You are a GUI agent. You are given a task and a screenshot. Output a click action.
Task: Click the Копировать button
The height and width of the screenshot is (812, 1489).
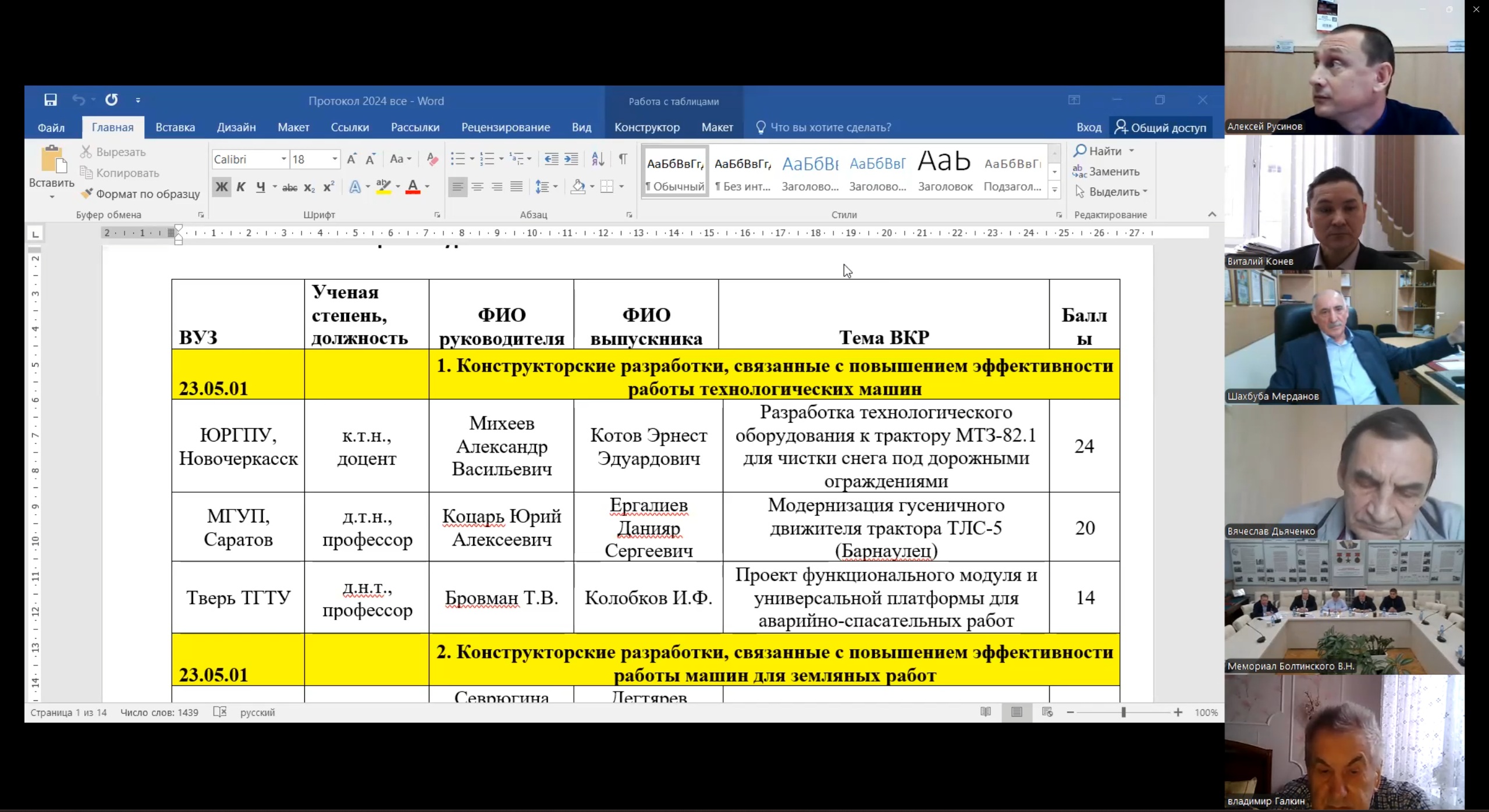pos(120,173)
